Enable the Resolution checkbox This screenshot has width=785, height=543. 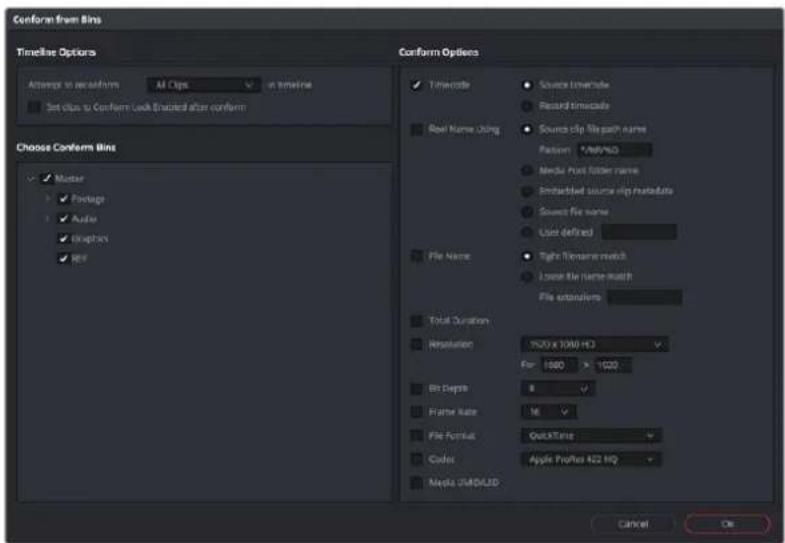coord(416,344)
